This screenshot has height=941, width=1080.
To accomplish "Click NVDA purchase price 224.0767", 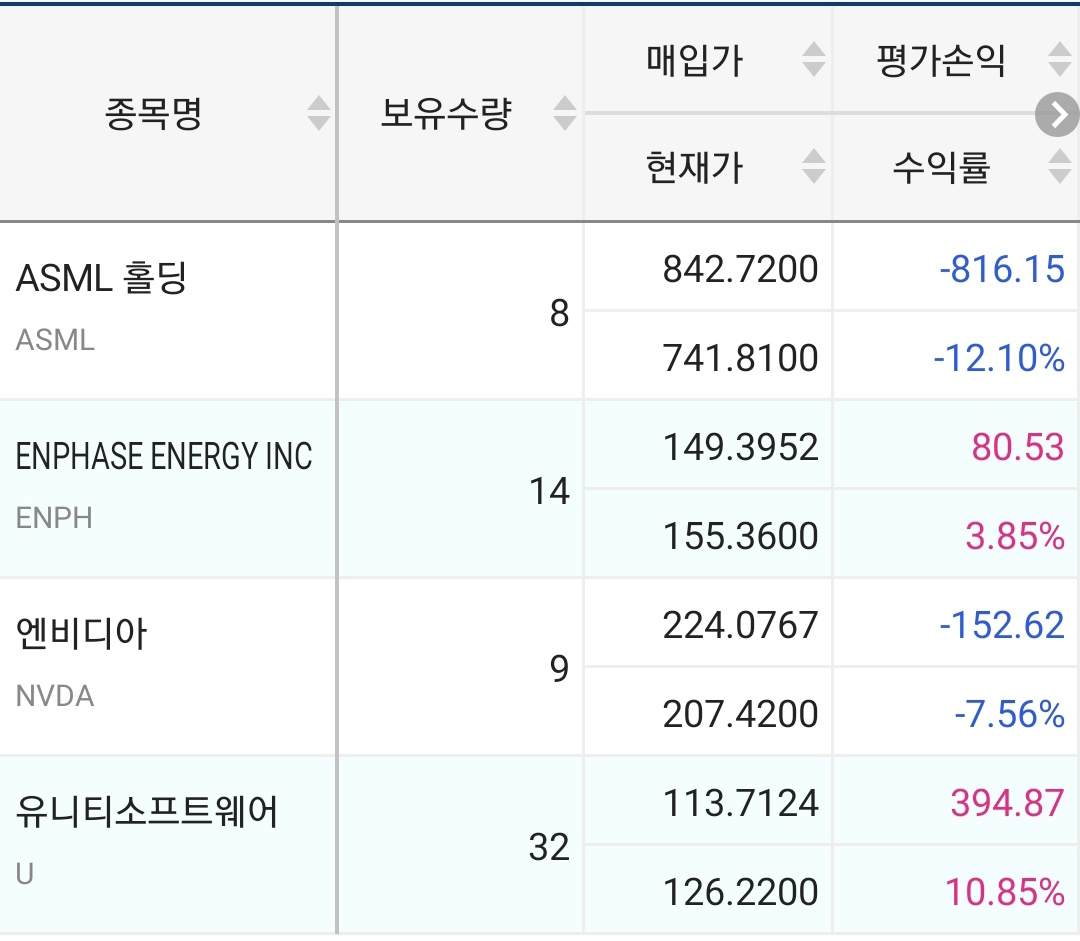I will [740, 625].
